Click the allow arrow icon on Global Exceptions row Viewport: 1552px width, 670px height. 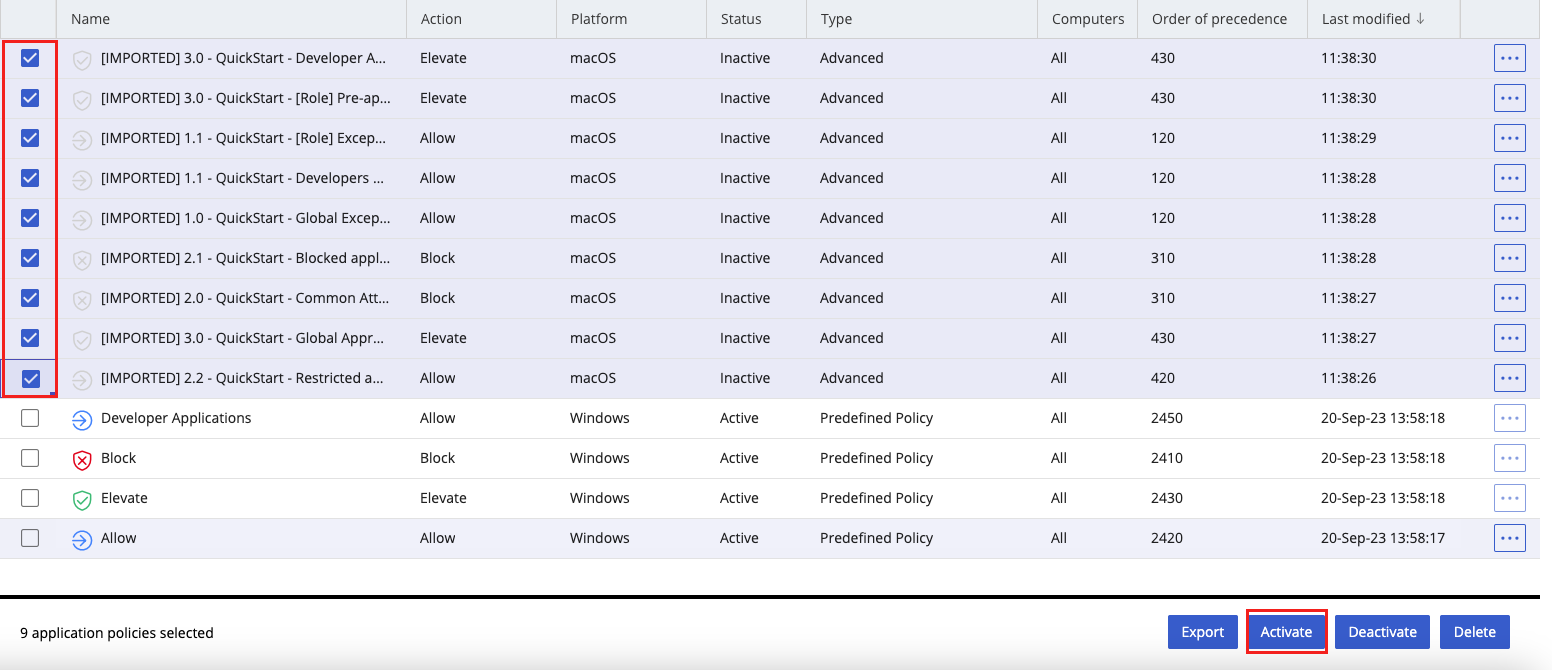[x=83, y=218]
